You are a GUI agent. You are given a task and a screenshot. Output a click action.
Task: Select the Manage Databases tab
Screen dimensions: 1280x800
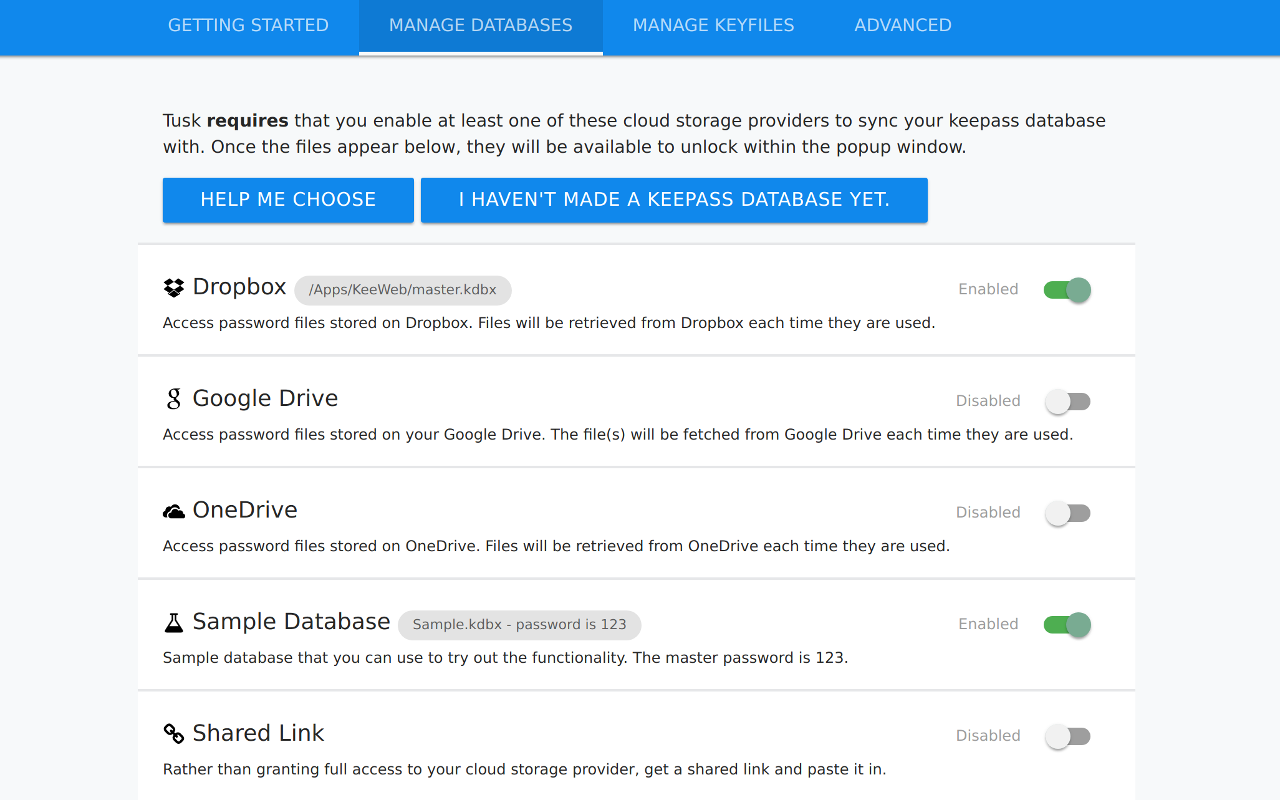click(480, 25)
